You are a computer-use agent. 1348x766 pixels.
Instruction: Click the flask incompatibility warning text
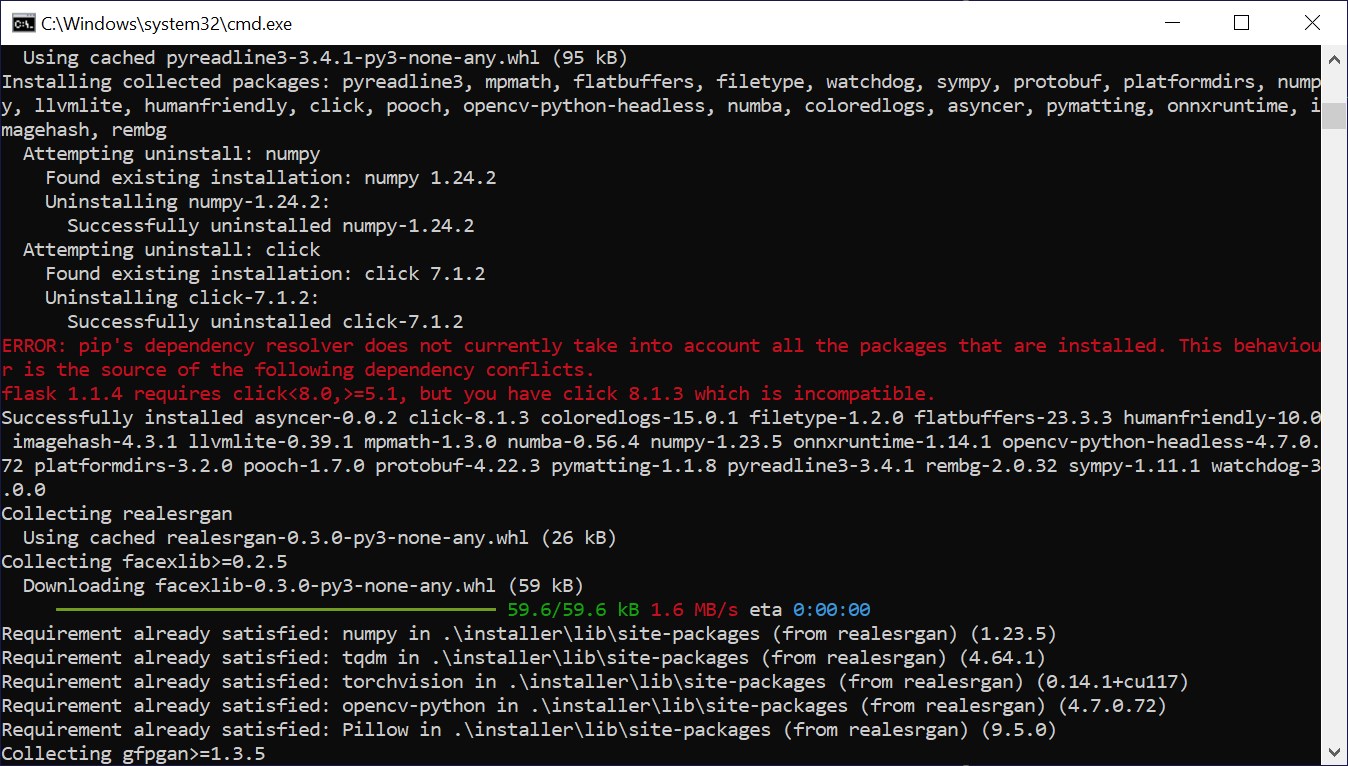point(470,393)
